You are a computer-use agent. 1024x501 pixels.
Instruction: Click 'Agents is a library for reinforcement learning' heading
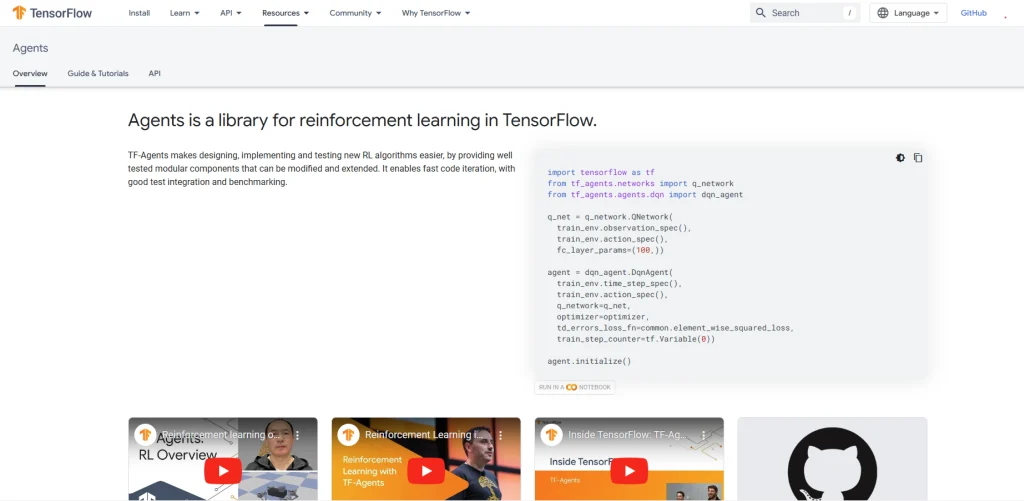[x=362, y=121]
